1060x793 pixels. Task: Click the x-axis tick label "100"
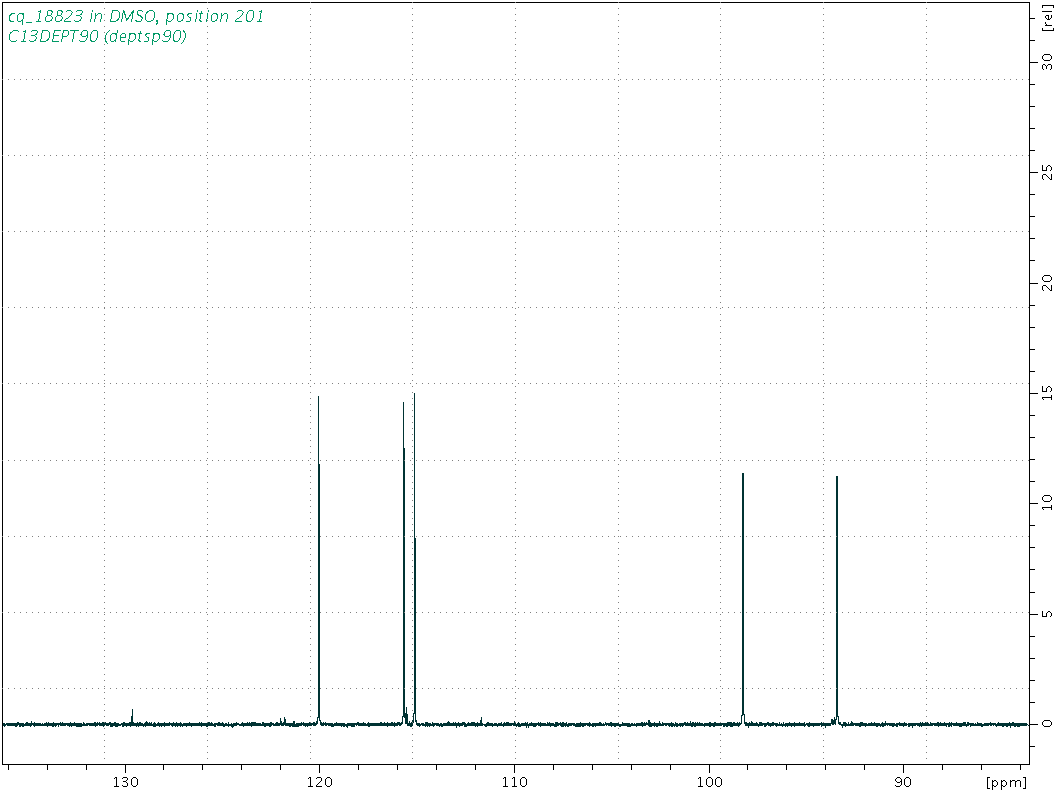pyautogui.click(x=709, y=782)
